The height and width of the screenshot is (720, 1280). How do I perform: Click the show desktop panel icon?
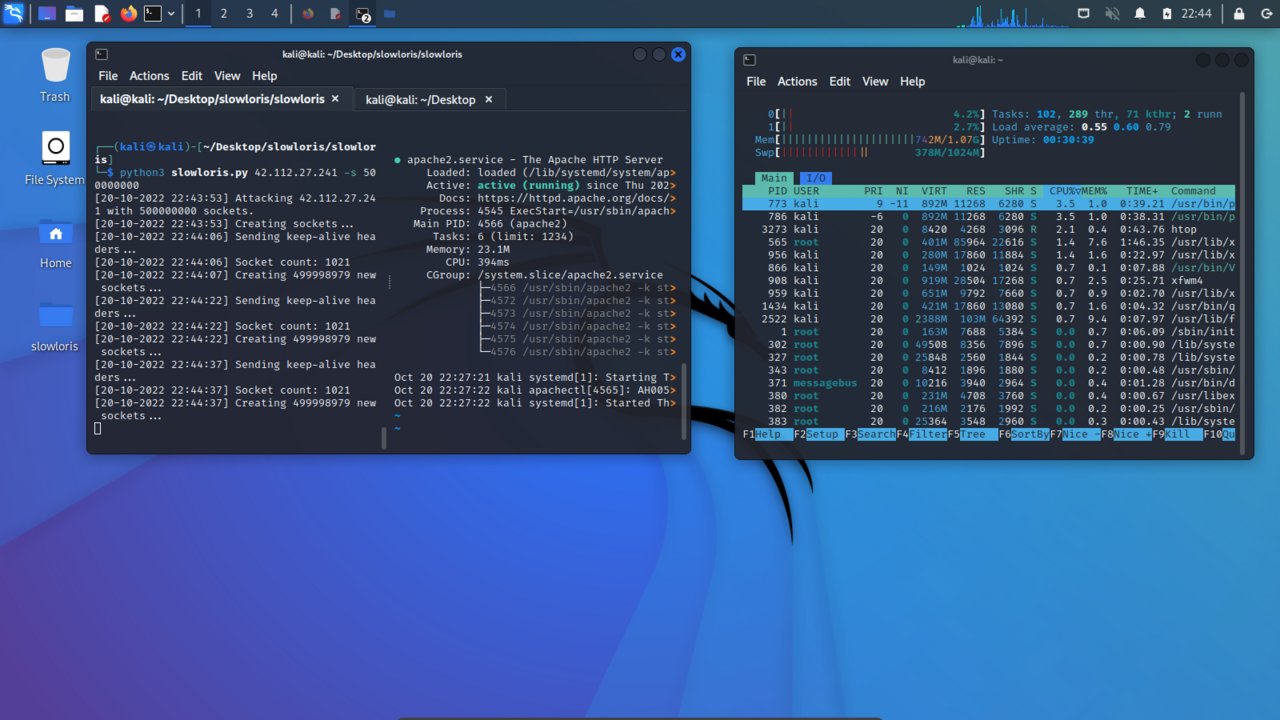coord(47,14)
